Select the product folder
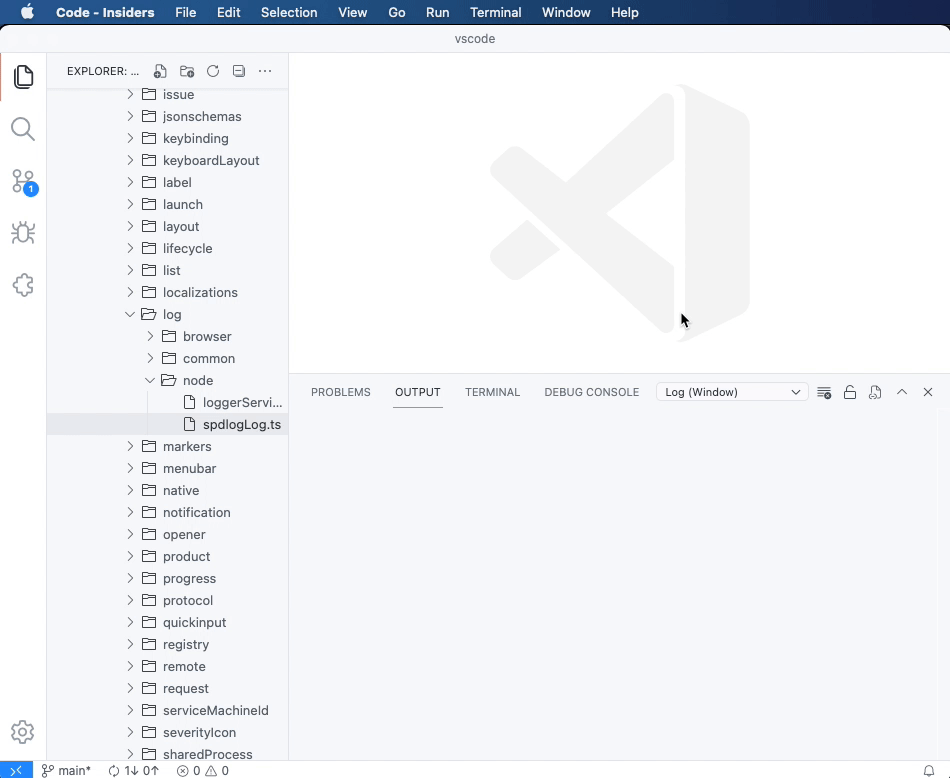The width and height of the screenshot is (950, 778). pos(168,556)
